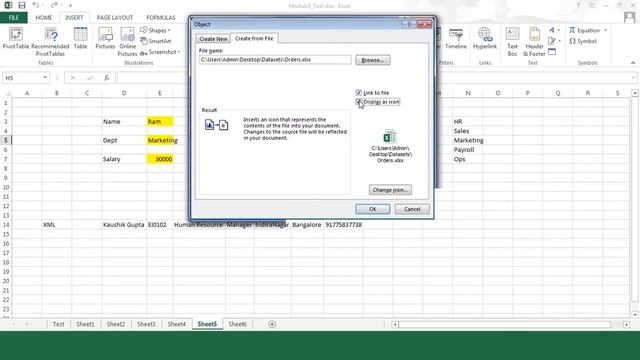The image size is (640, 360).
Task: Switch to the HOME ribbon tab
Action: pyautogui.click(x=44, y=18)
